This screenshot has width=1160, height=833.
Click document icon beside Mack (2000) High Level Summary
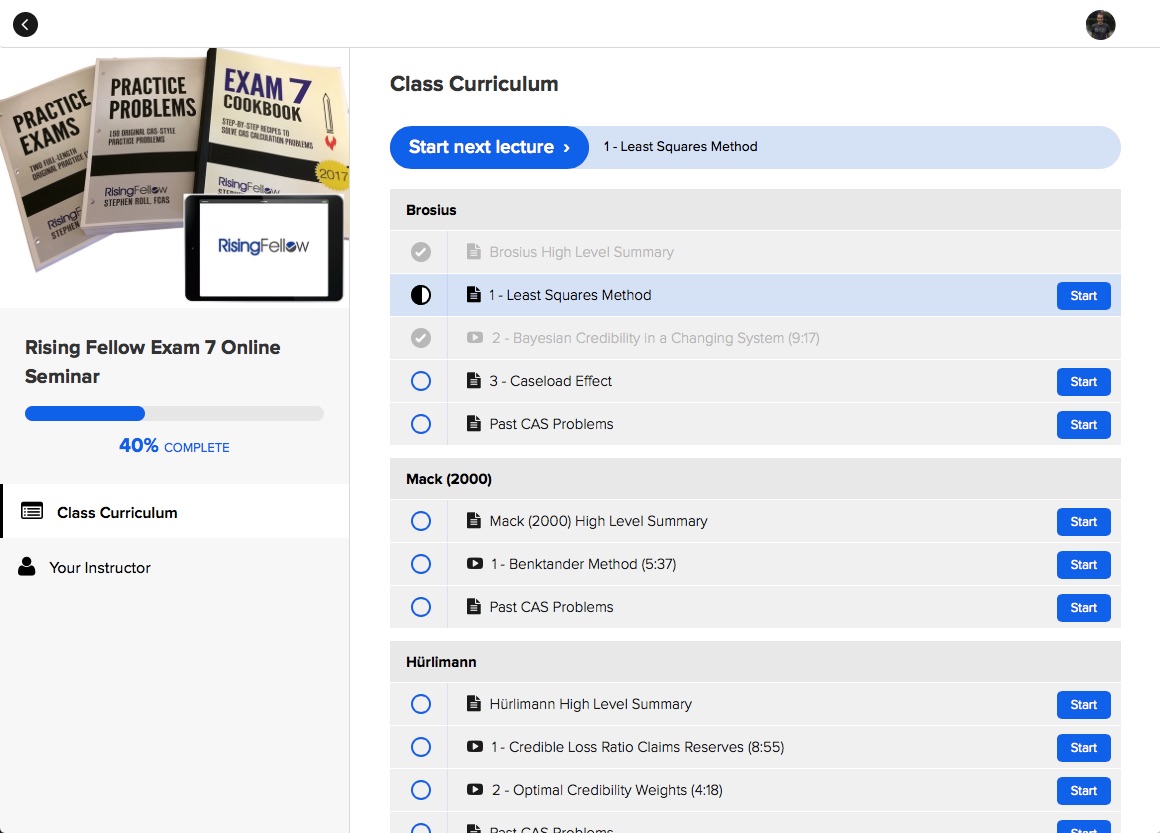coord(473,520)
